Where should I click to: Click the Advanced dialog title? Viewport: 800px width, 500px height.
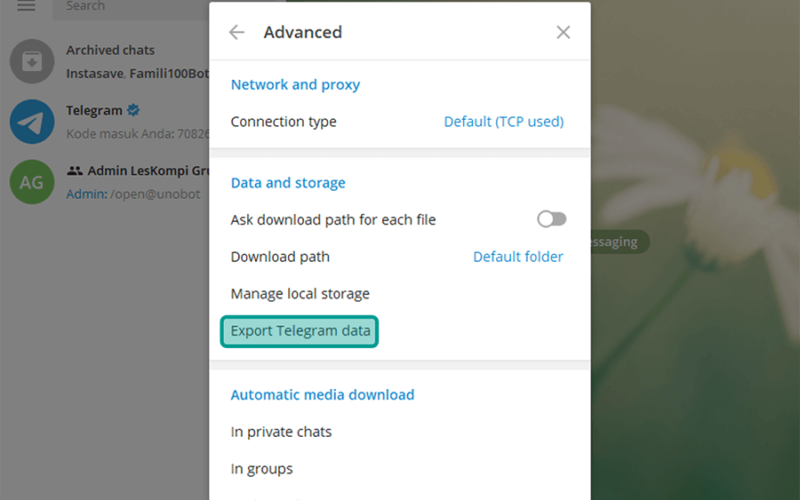click(303, 32)
